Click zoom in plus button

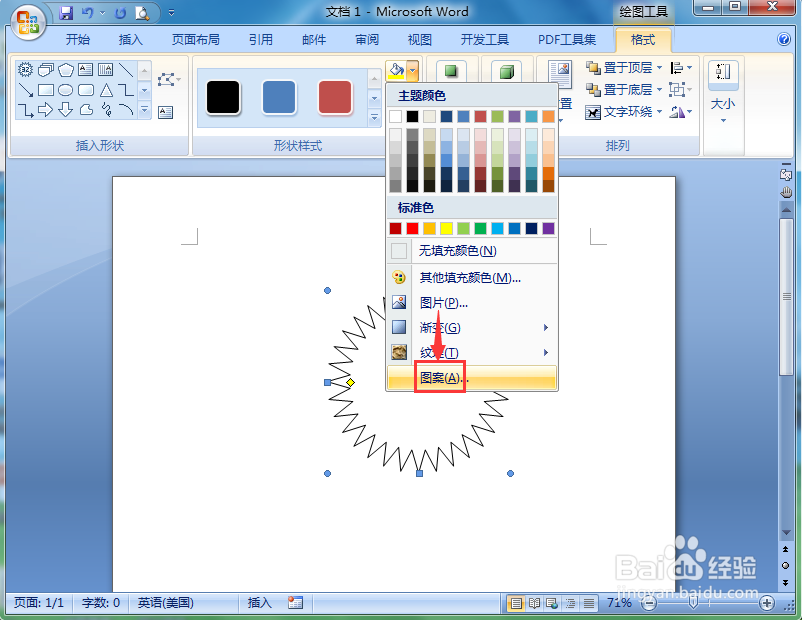point(766,604)
